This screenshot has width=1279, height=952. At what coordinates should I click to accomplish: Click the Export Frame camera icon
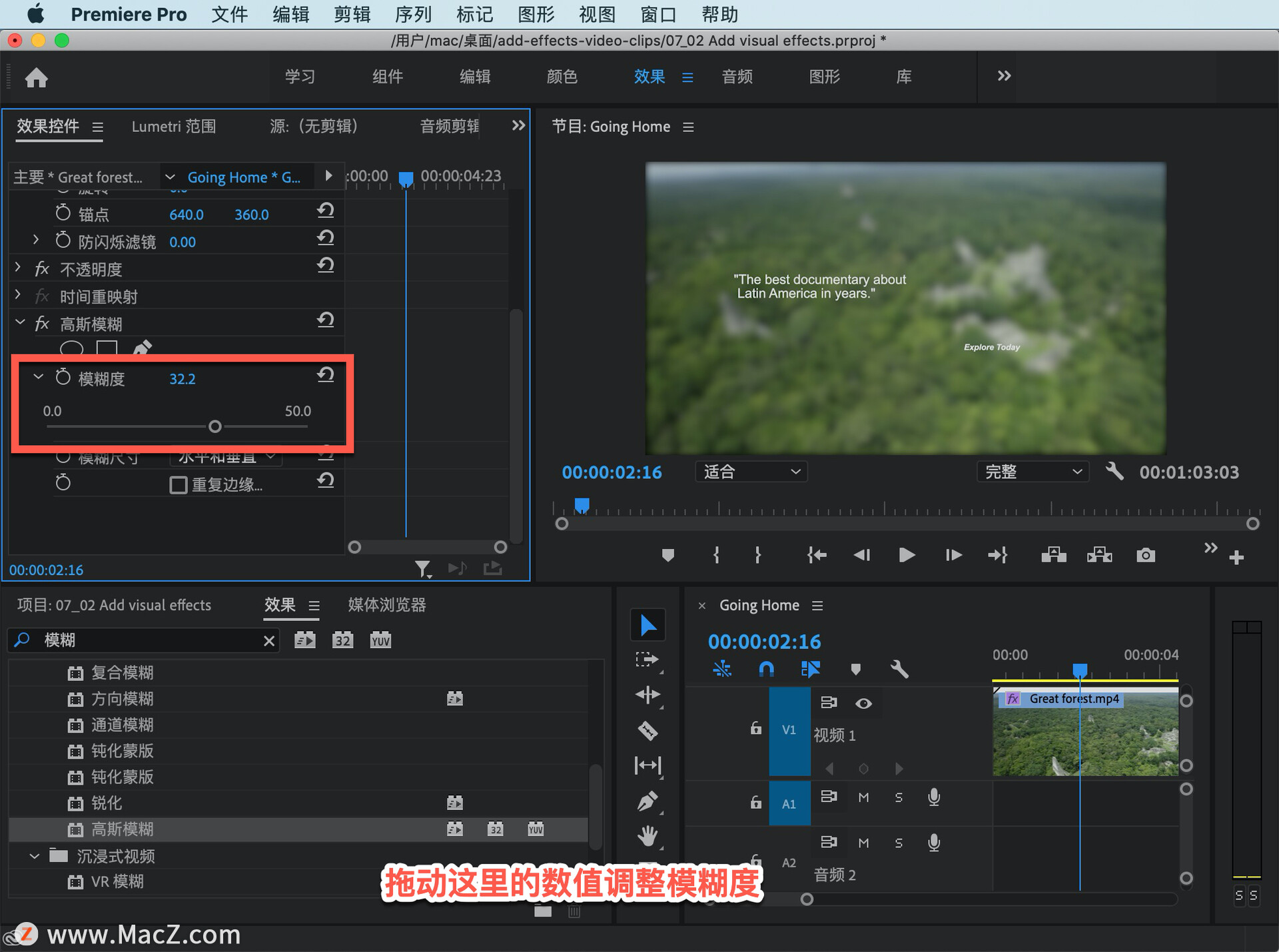coord(1145,555)
